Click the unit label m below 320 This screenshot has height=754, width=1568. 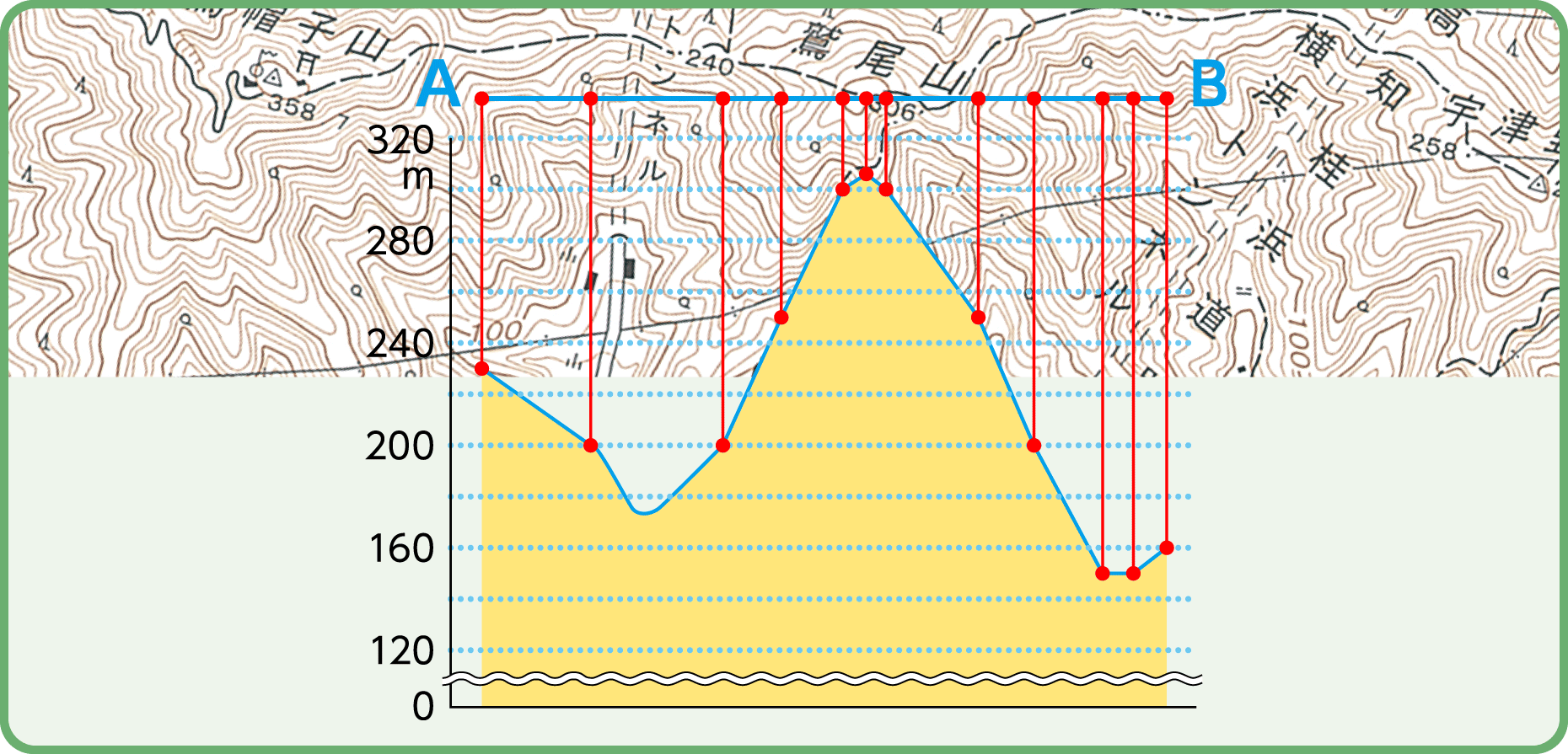pyautogui.click(x=418, y=177)
